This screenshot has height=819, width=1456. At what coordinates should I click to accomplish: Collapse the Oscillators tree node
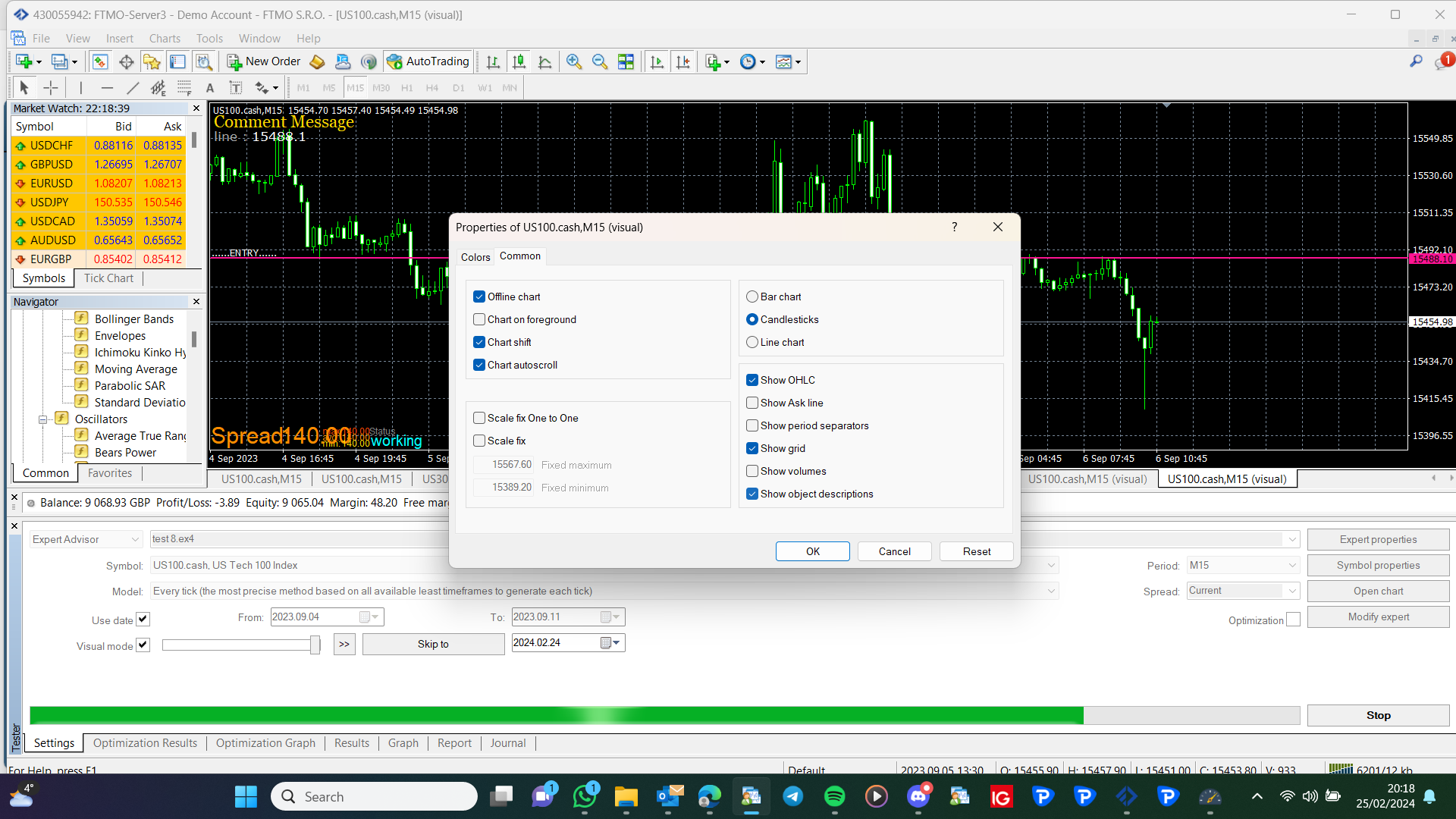click(x=43, y=419)
